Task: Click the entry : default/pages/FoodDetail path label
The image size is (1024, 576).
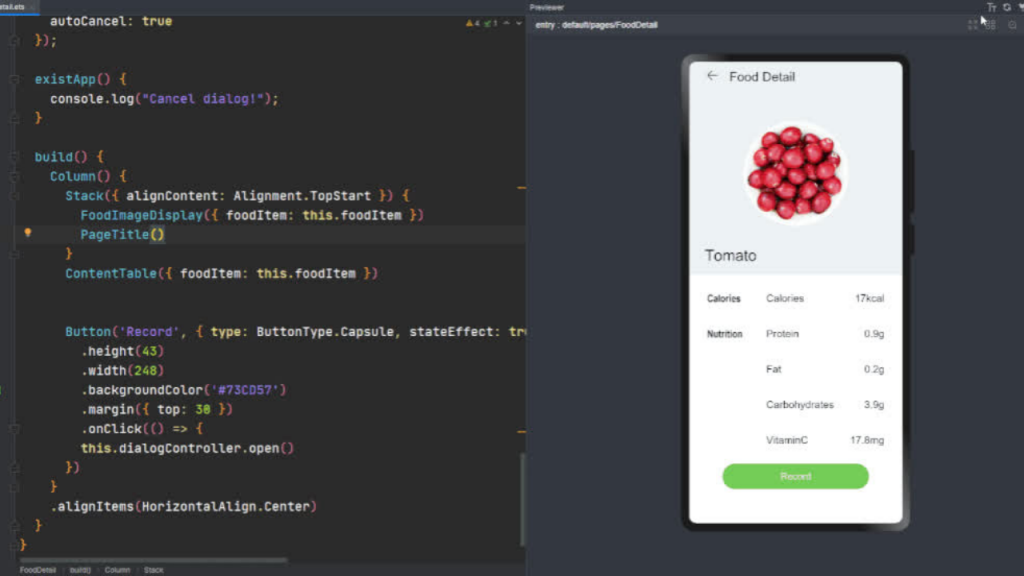Action: coord(596,25)
